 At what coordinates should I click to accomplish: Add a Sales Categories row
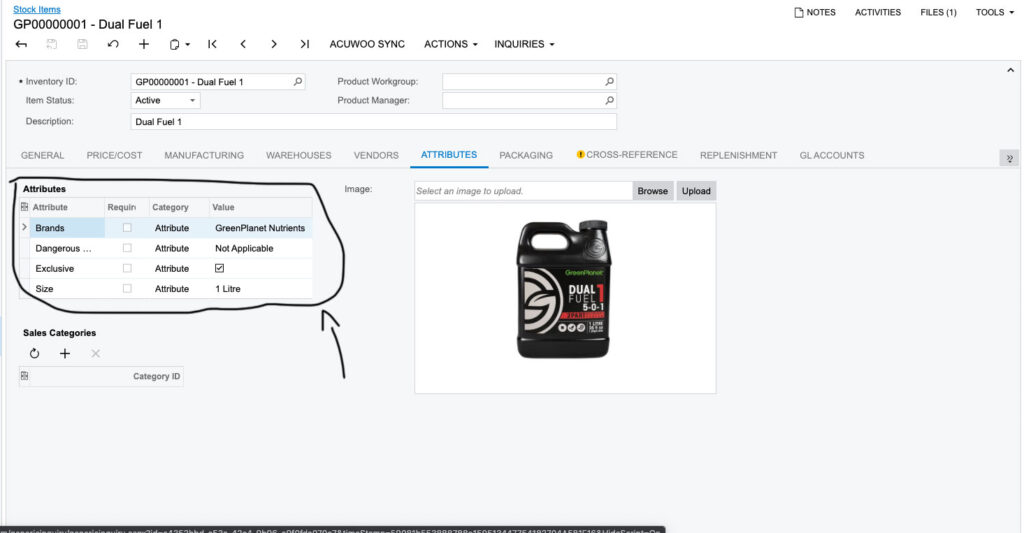point(65,353)
